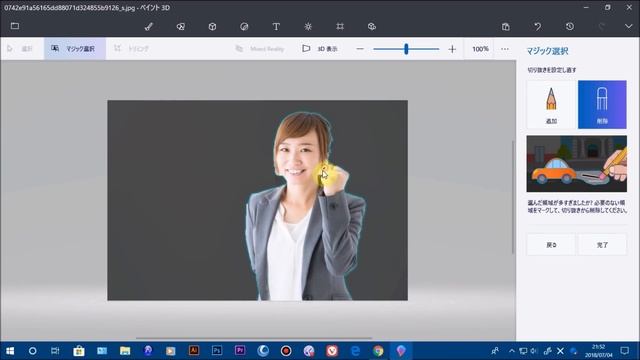
Task: Click the car tutorial thumbnail
Action: (x=576, y=164)
